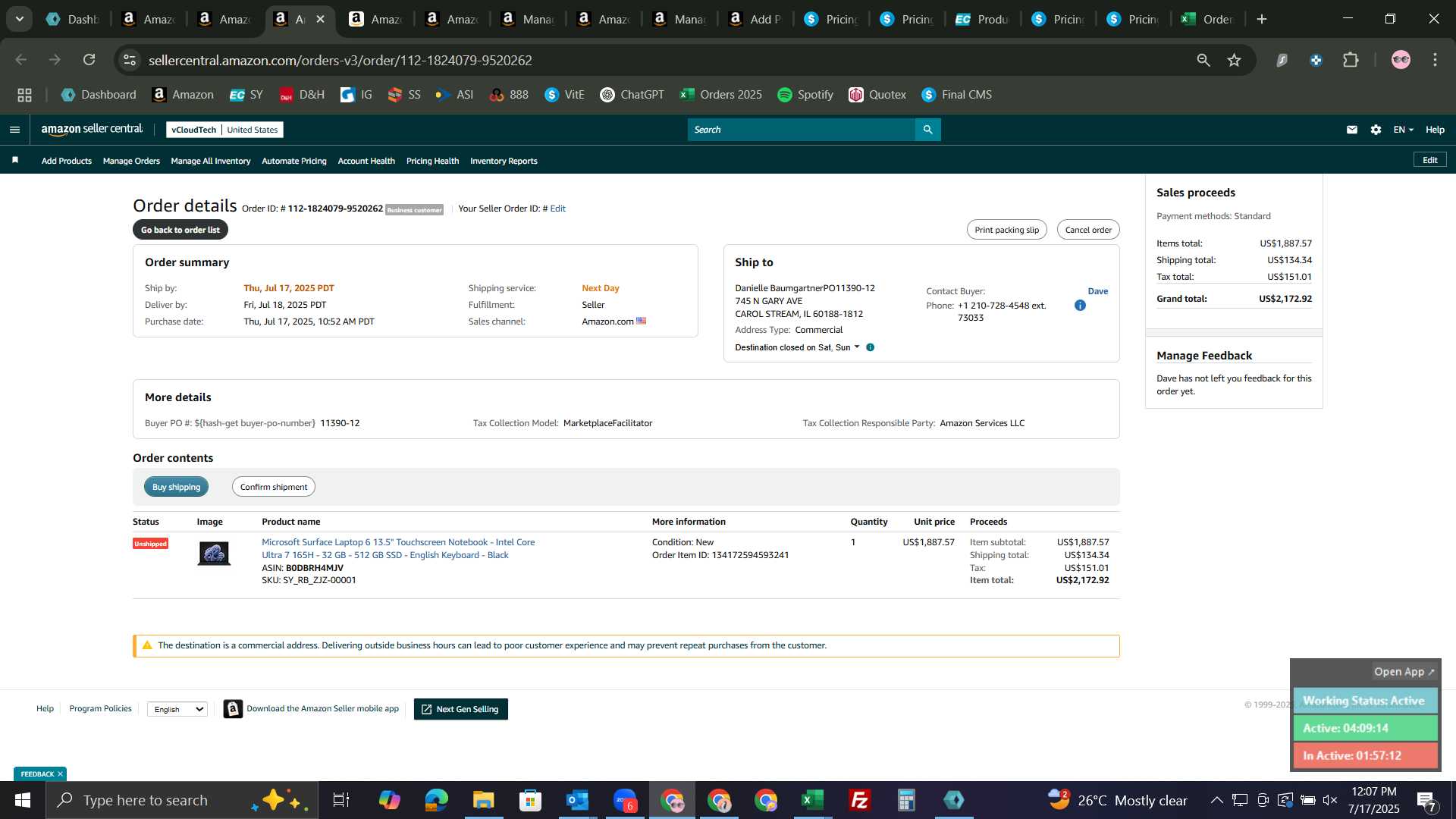Click the browser zoom magnifier icon
The height and width of the screenshot is (819, 1456).
(1203, 60)
